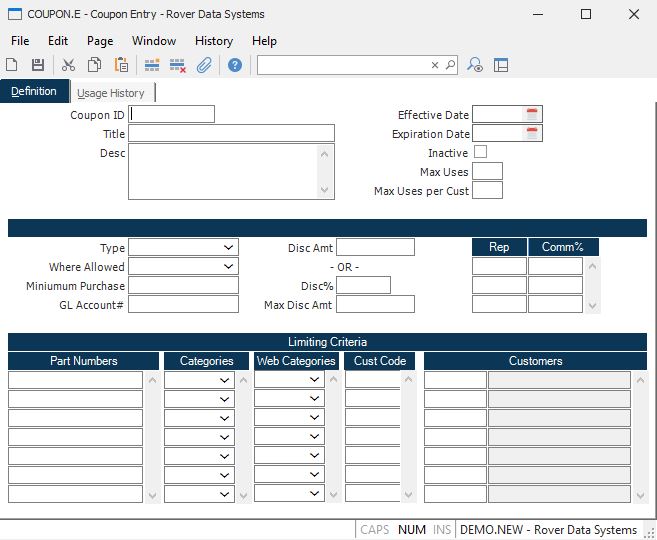Switch to the Usage History tab
The width and height of the screenshot is (657, 540).
coord(111,93)
